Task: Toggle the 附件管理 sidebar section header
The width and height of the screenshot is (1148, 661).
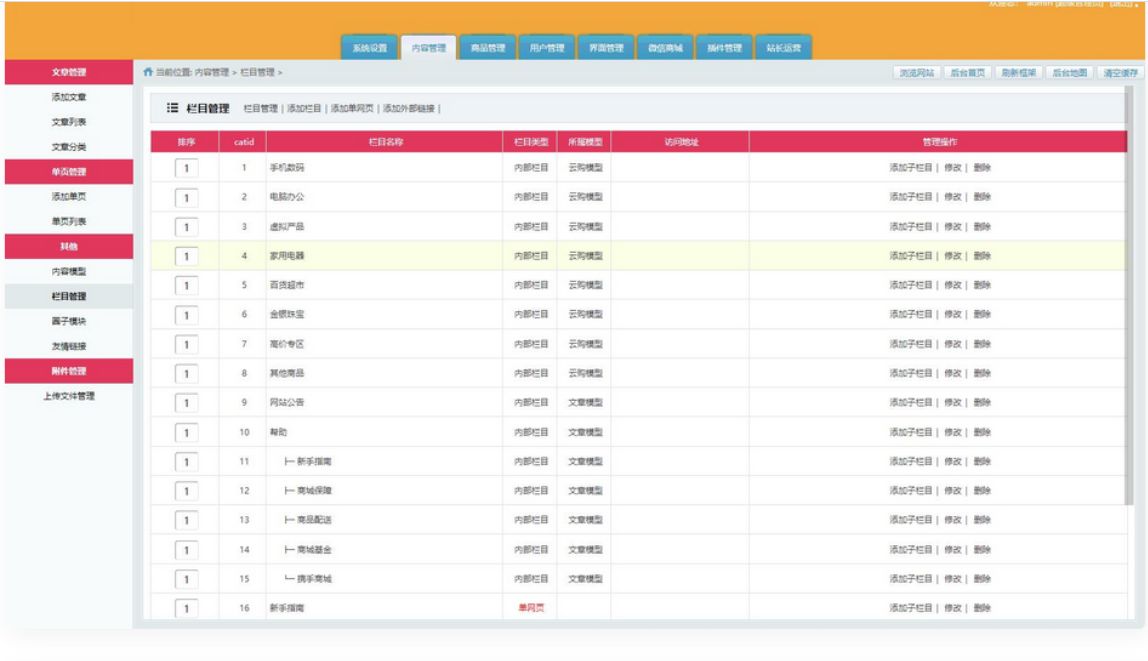Action: (x=69, y=371)
